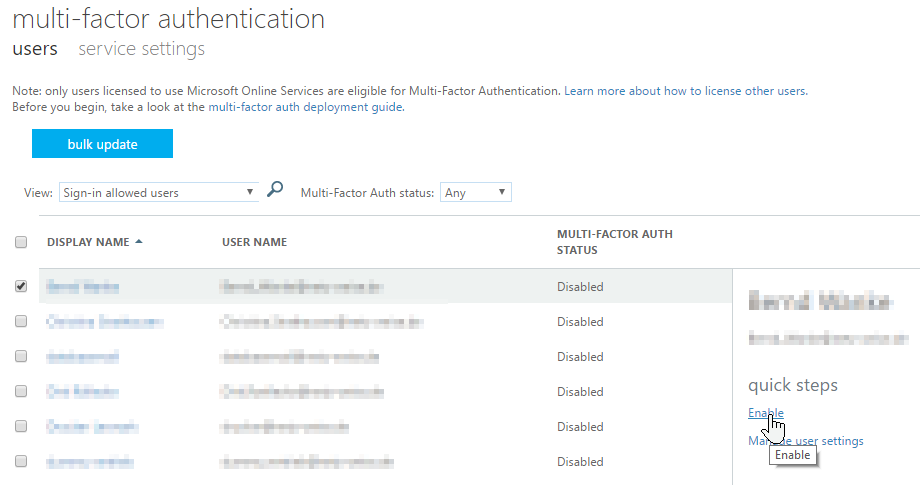The height and width of the screenshot is (485, 920).
Task: Expand the Multi-Factor Auth status dropdown
Action: coord(475,192)
